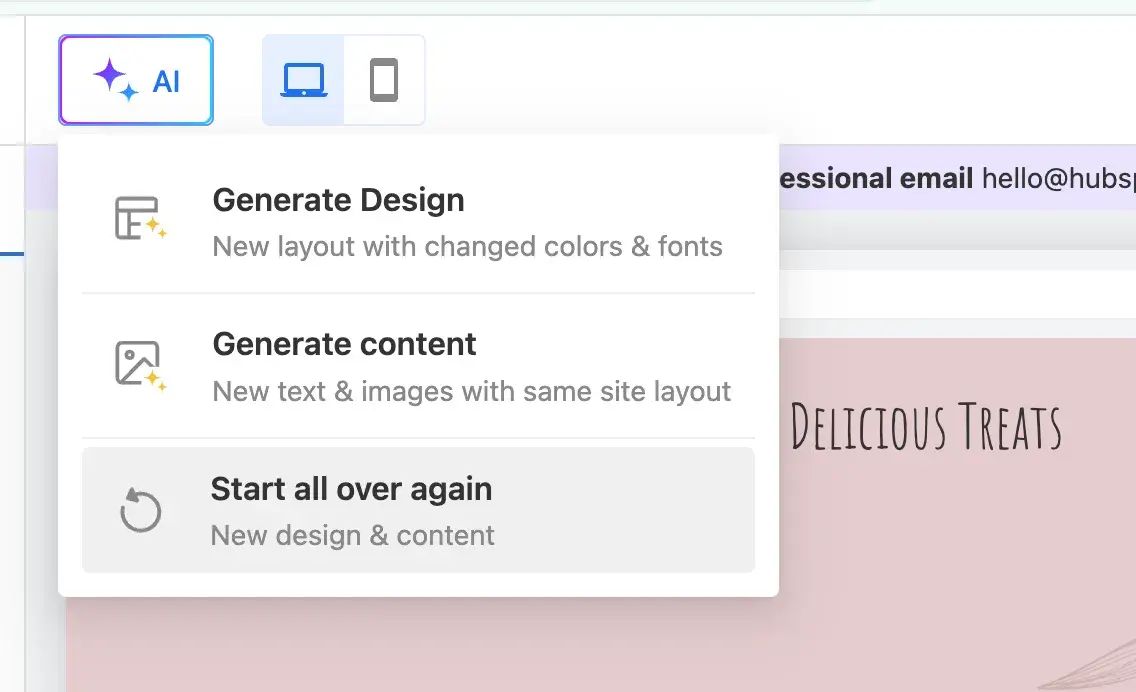Choose Generate content from AI menu

click(344, 344)
